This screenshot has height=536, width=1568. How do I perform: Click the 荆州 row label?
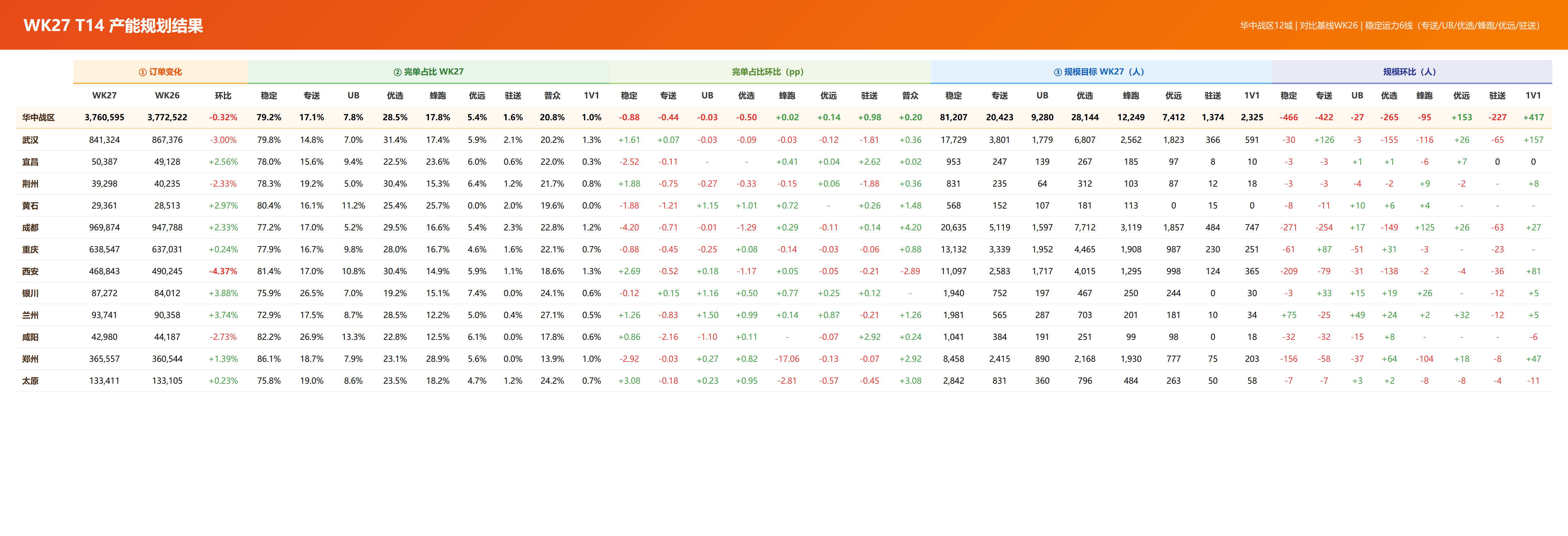(x=30, y=184)
